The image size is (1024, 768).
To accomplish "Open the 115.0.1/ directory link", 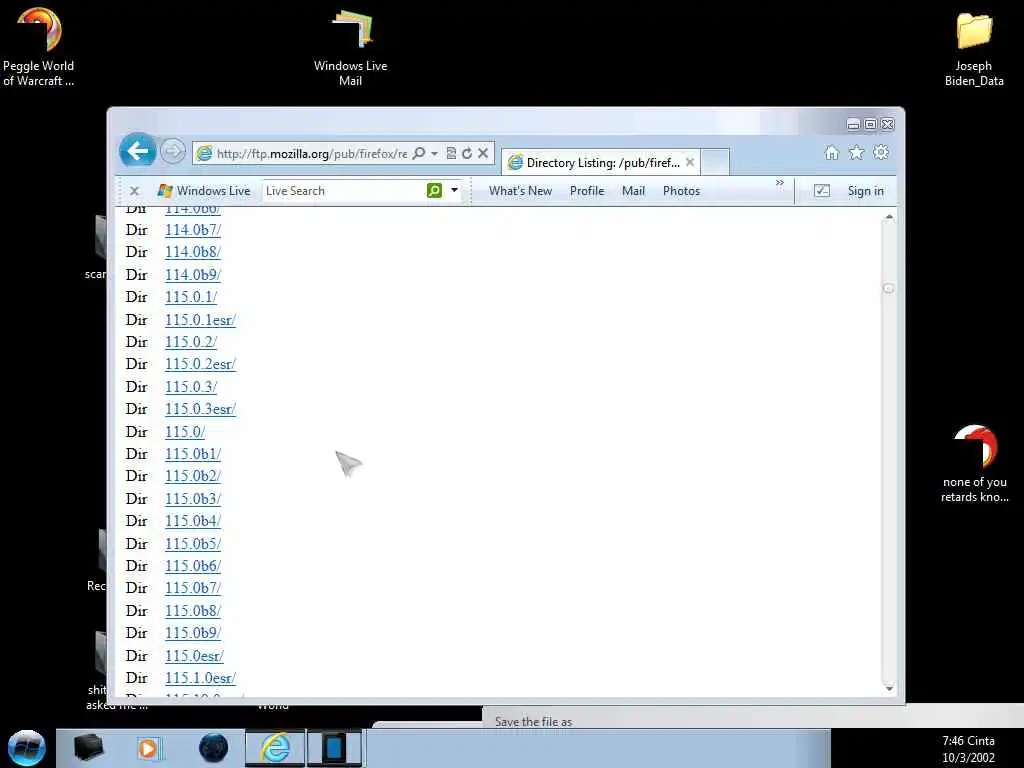I will [x=191, y=297].
